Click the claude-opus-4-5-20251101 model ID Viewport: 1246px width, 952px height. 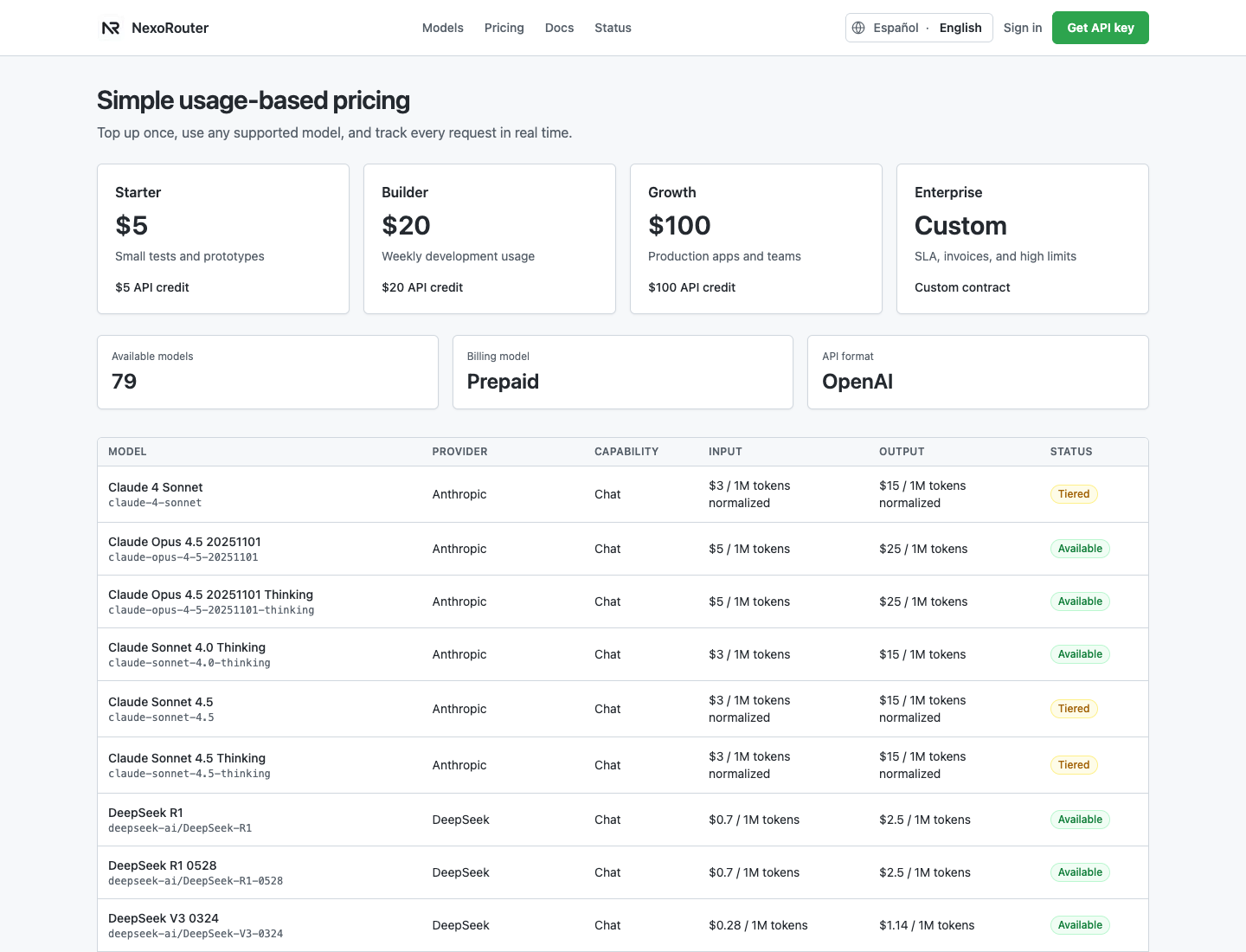pyautogui.click(x=183, y=557)
